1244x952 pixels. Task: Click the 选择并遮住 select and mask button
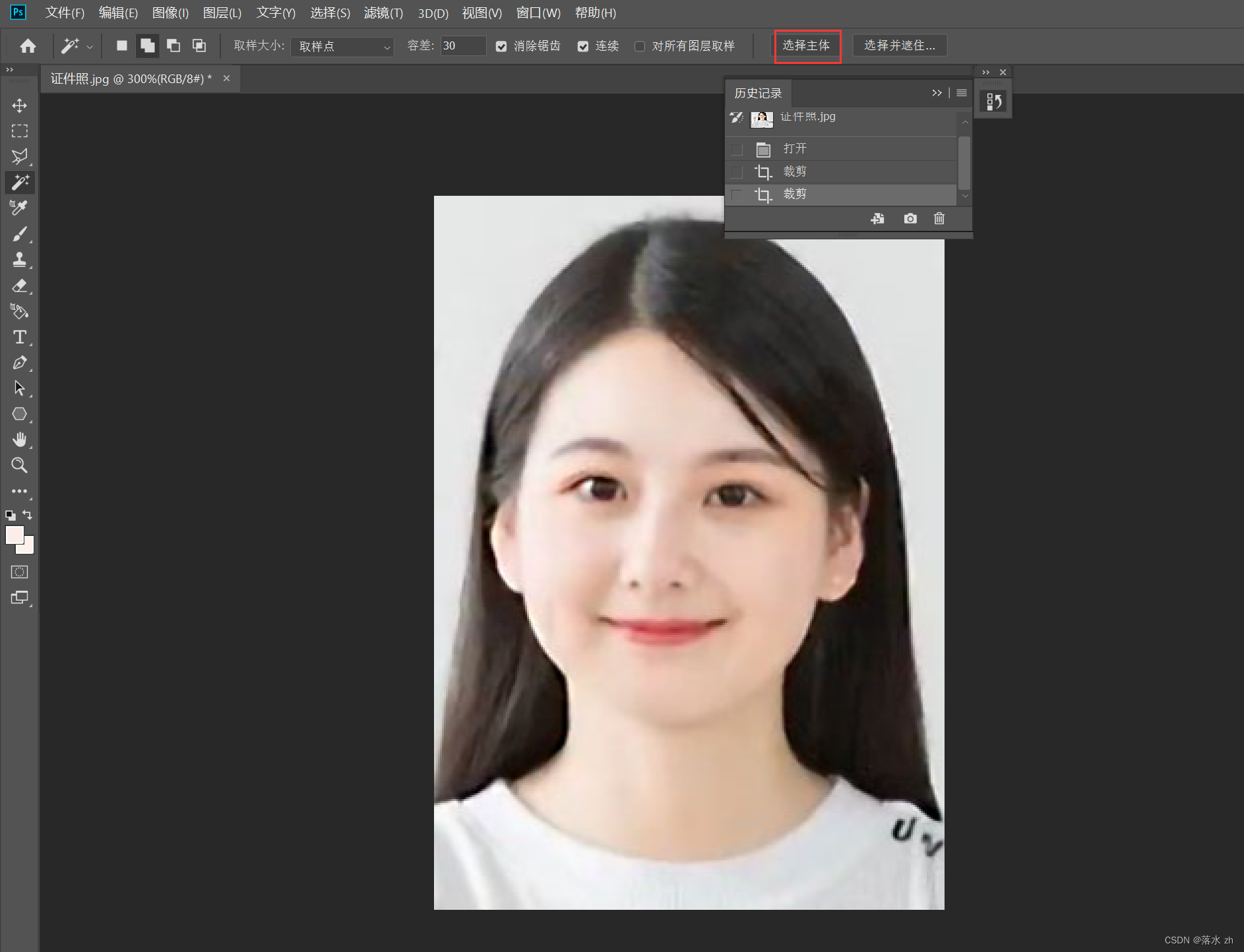point(899,45)
